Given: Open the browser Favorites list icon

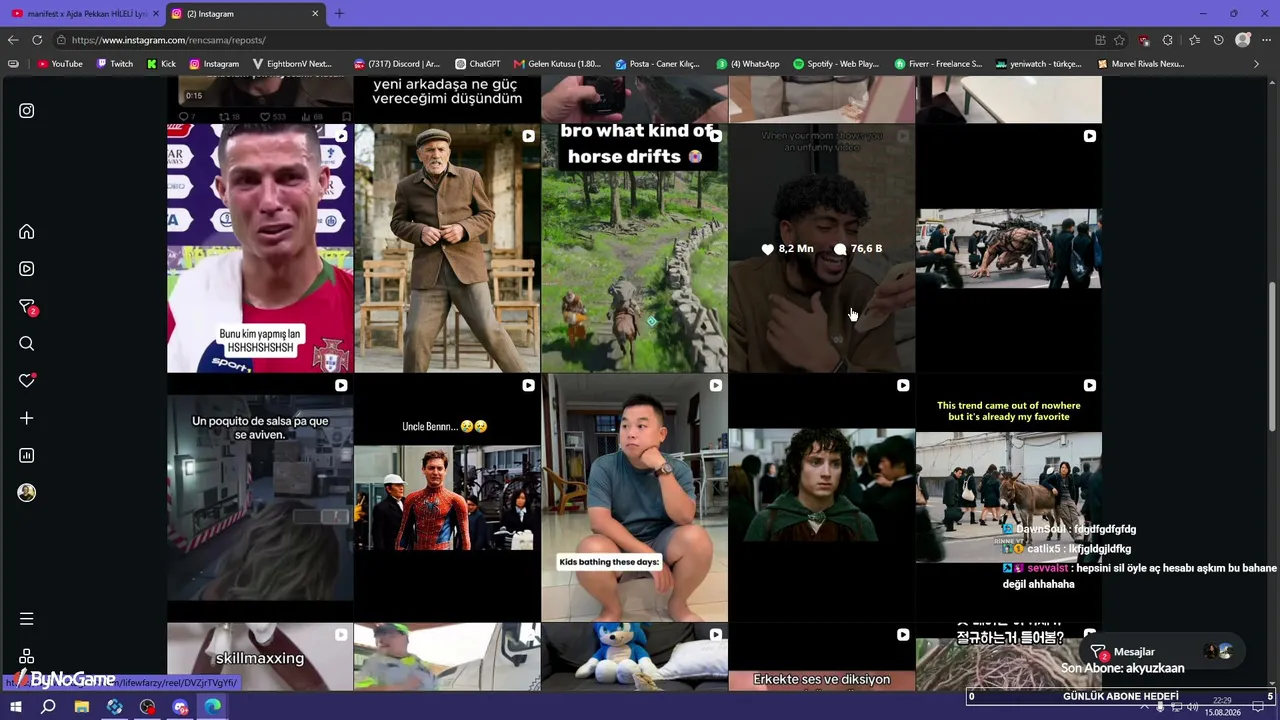Looking at the screenshot, I should tap(1194, 40).
